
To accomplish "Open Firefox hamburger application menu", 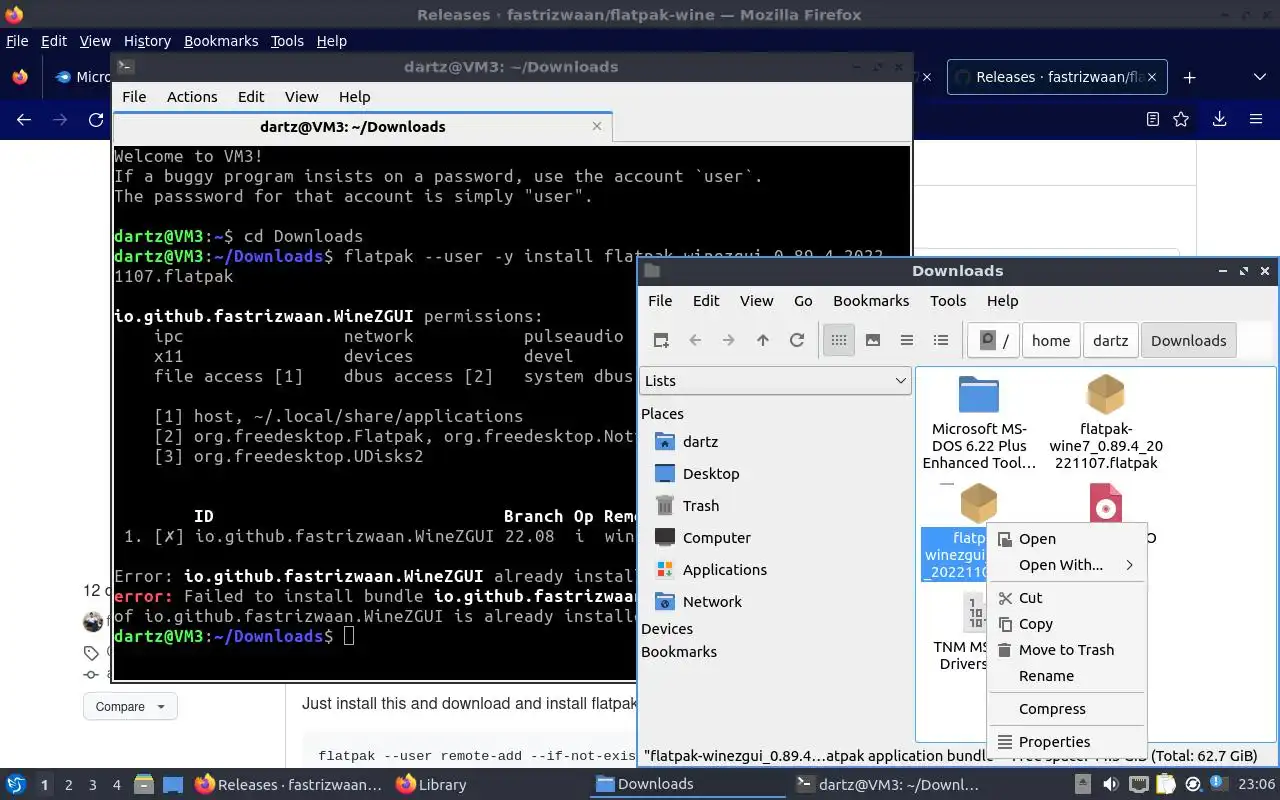I will [x=1256, y=119].
